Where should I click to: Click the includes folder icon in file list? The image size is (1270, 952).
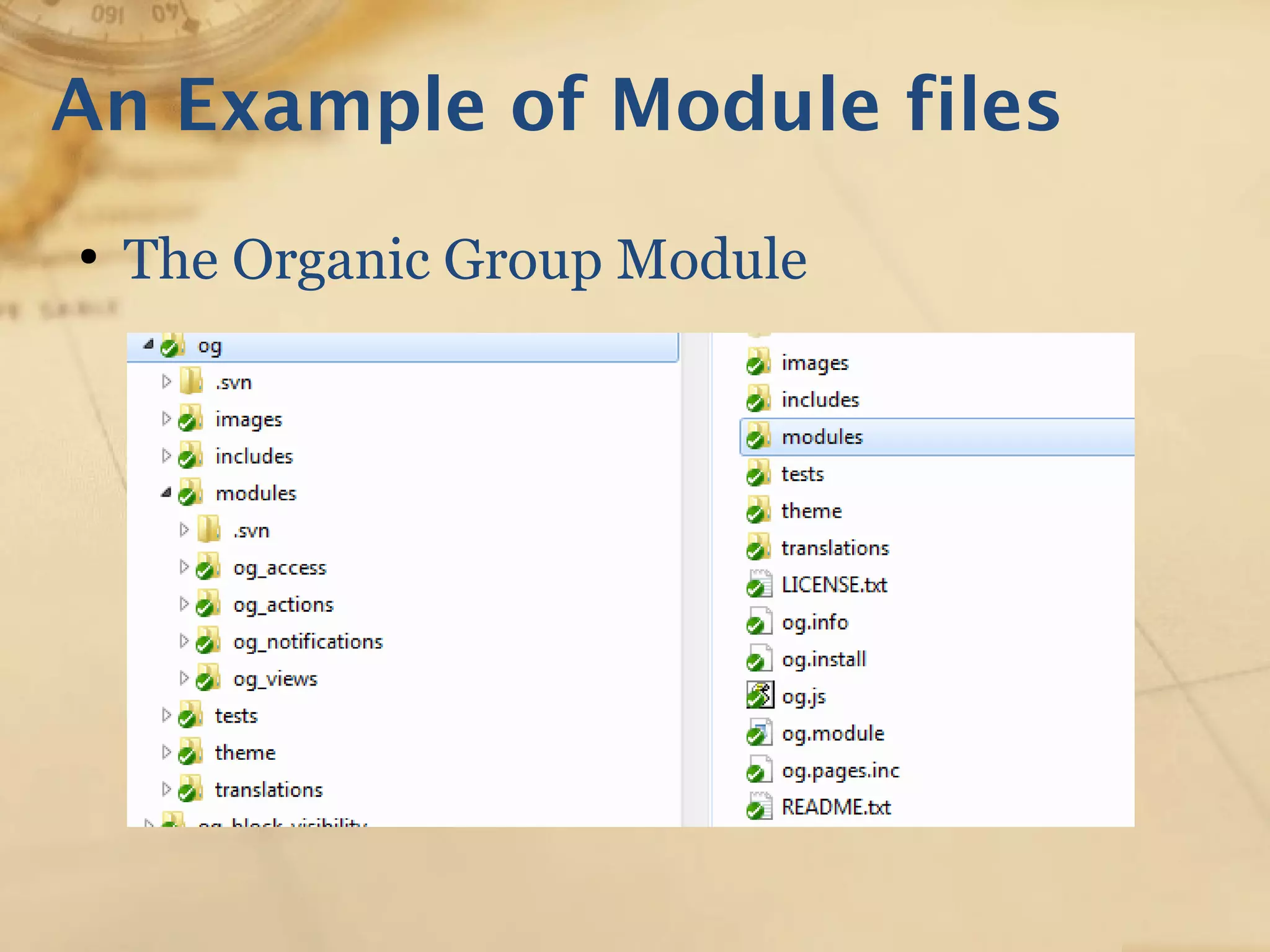(759, 399)
